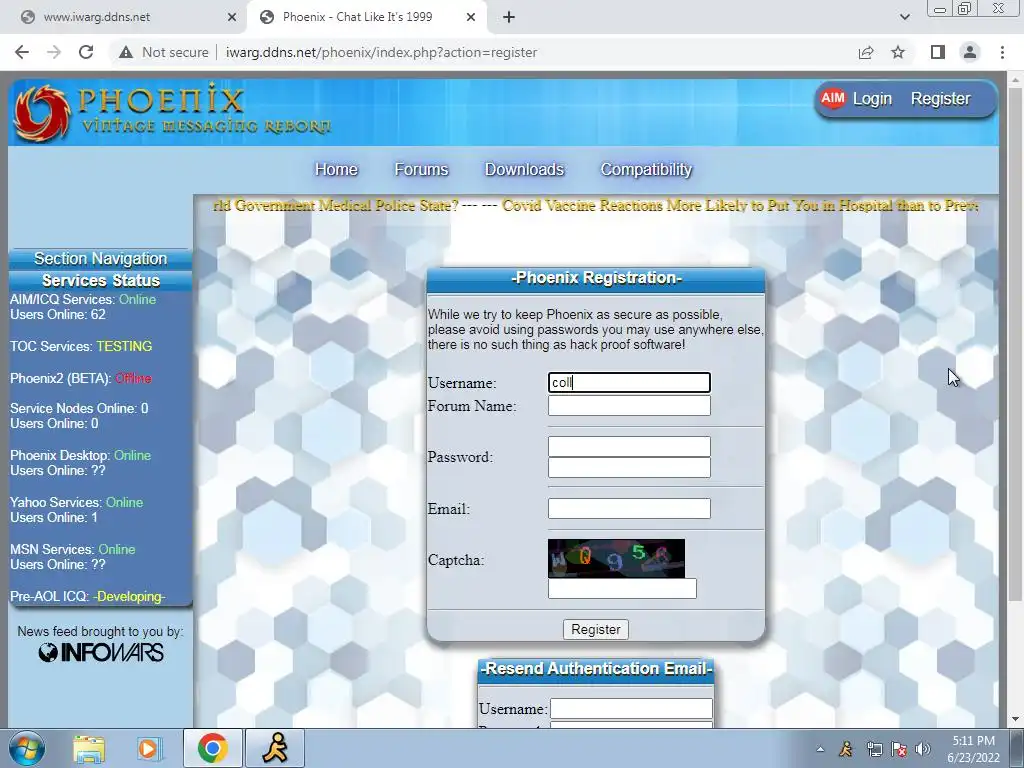Open the tab search dropdown chevron
Screen dimensions: 1024x768
904,17
